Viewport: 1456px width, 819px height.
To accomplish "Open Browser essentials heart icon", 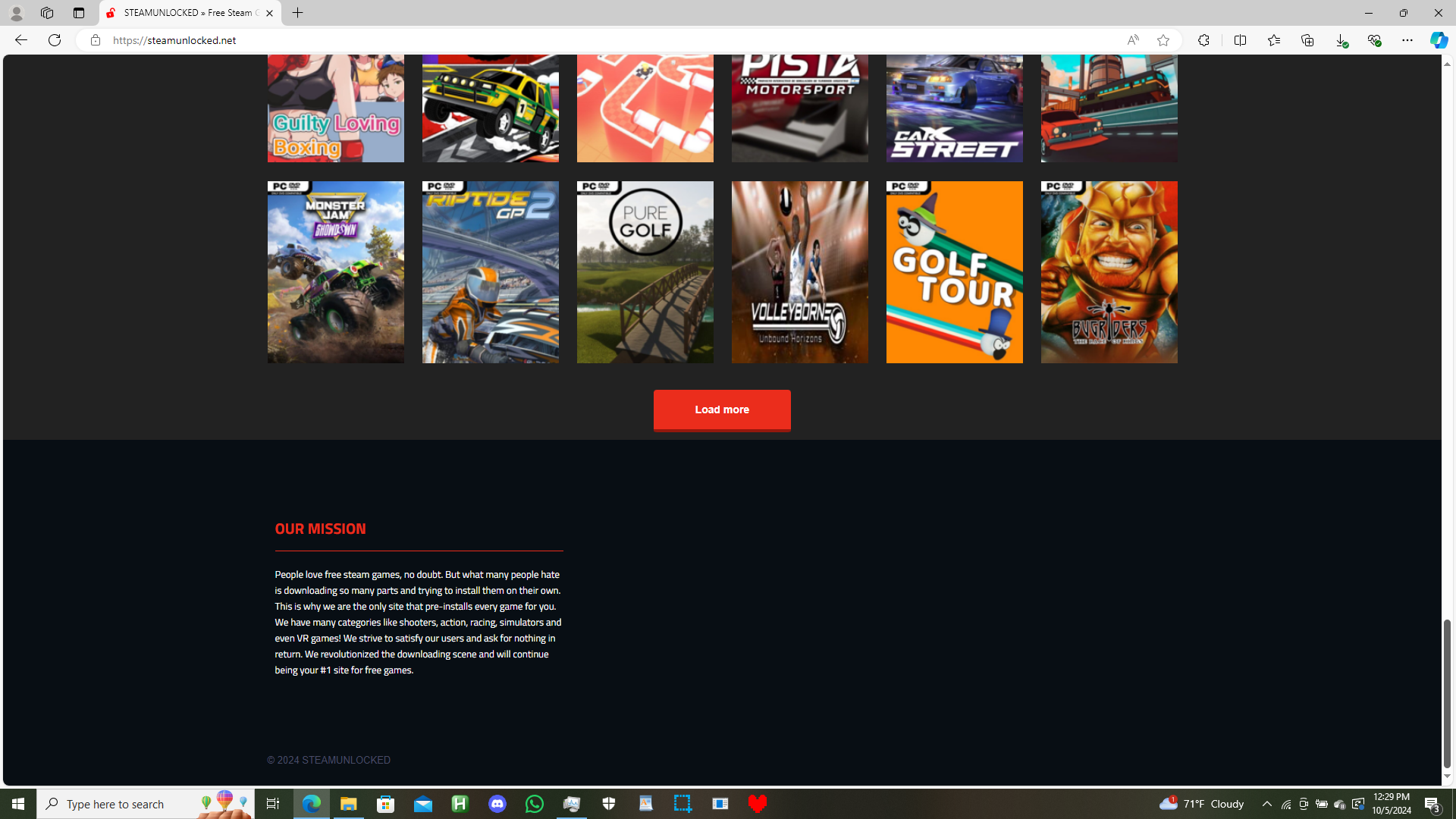I will tap(1373, 40).
